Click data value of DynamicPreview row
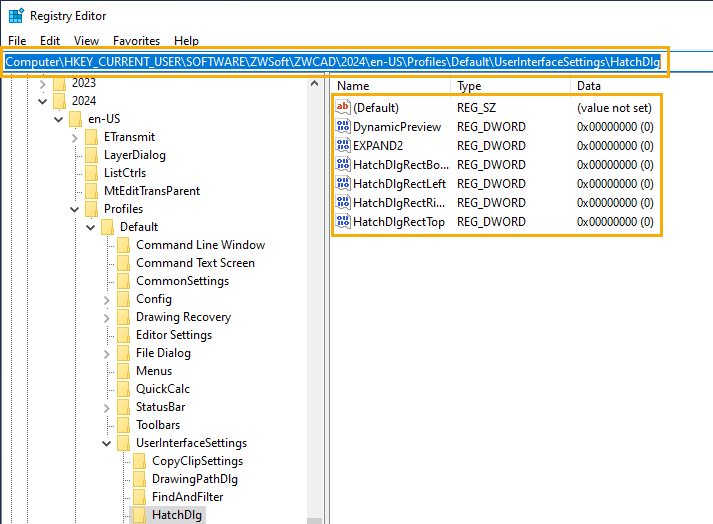 [x=615, y=126]
